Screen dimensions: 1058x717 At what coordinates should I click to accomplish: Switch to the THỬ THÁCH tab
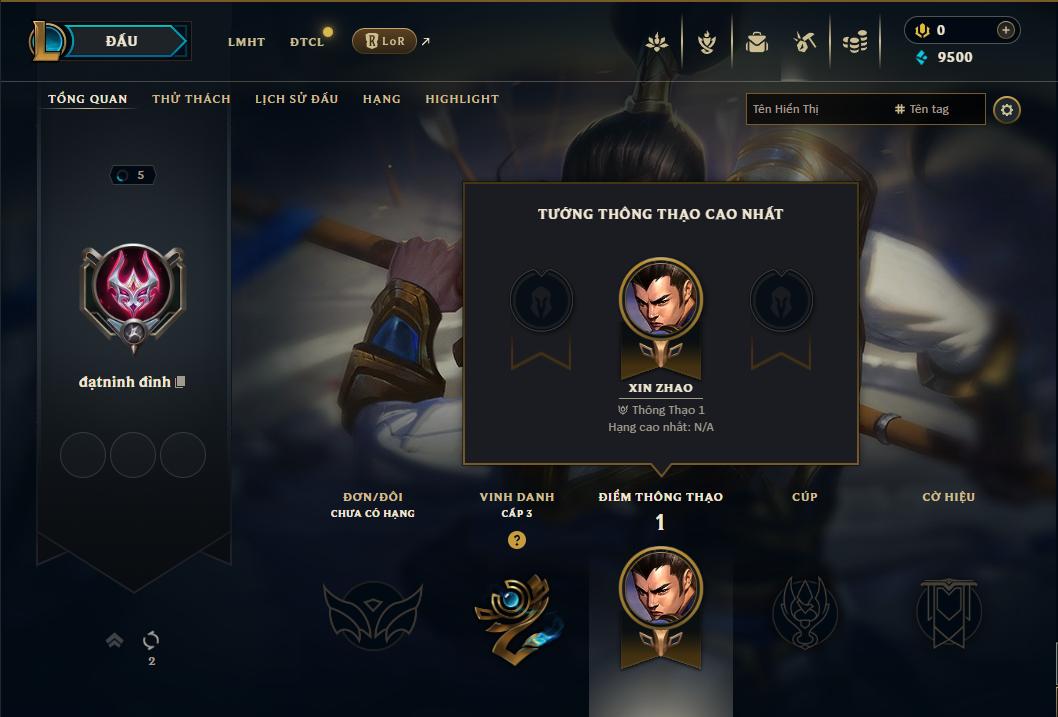click(x=191, y=99)
